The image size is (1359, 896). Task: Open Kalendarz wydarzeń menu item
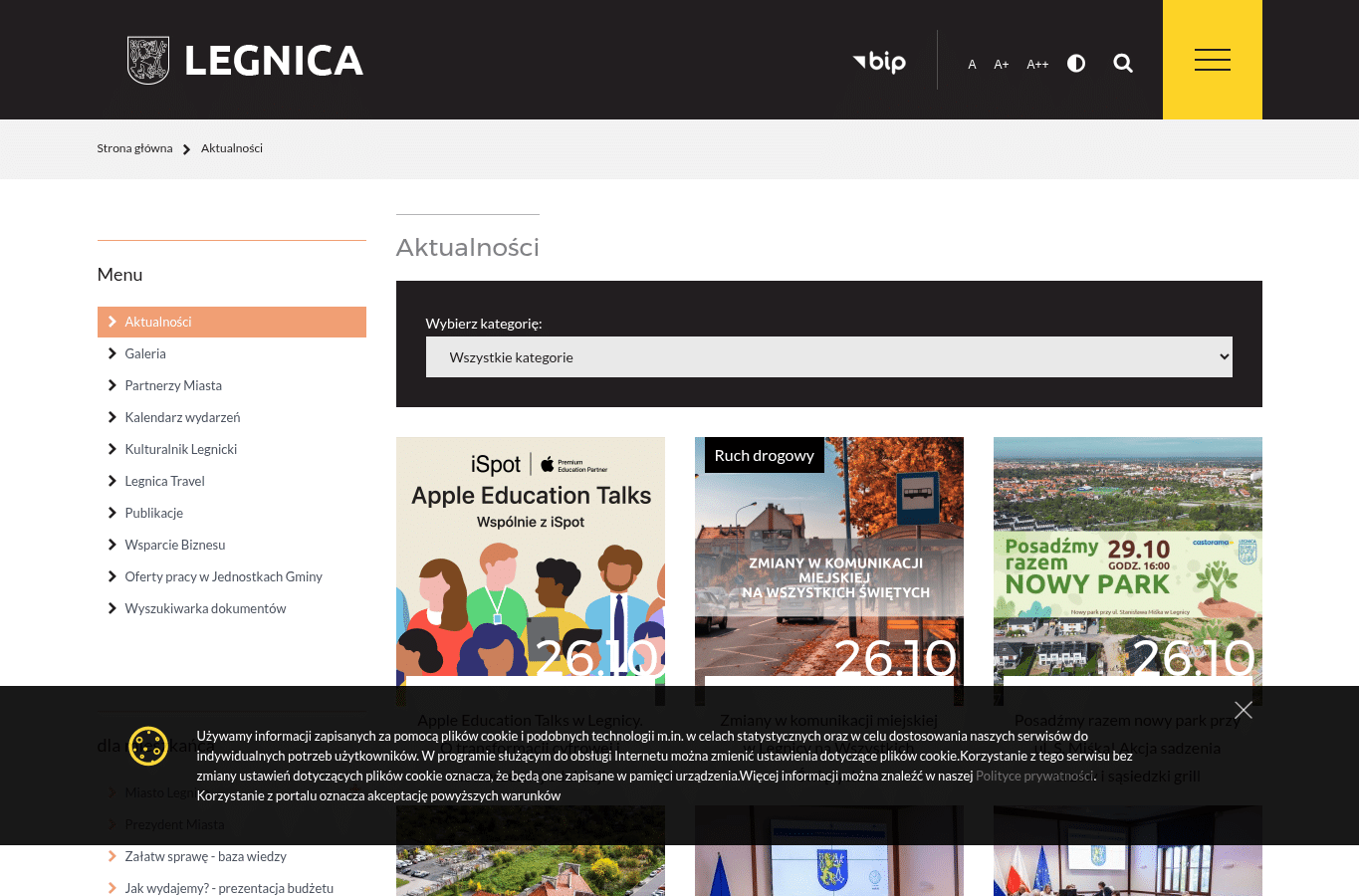point(182,417)
